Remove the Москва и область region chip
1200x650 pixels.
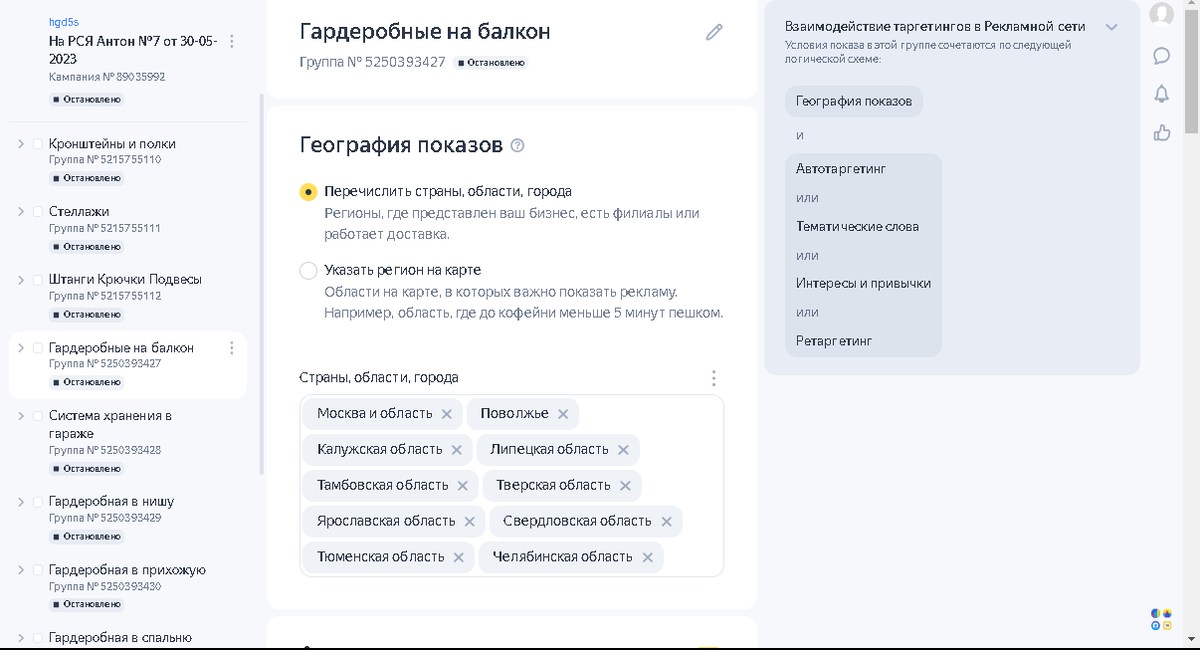pyautogui.click(x=448, y=413)
